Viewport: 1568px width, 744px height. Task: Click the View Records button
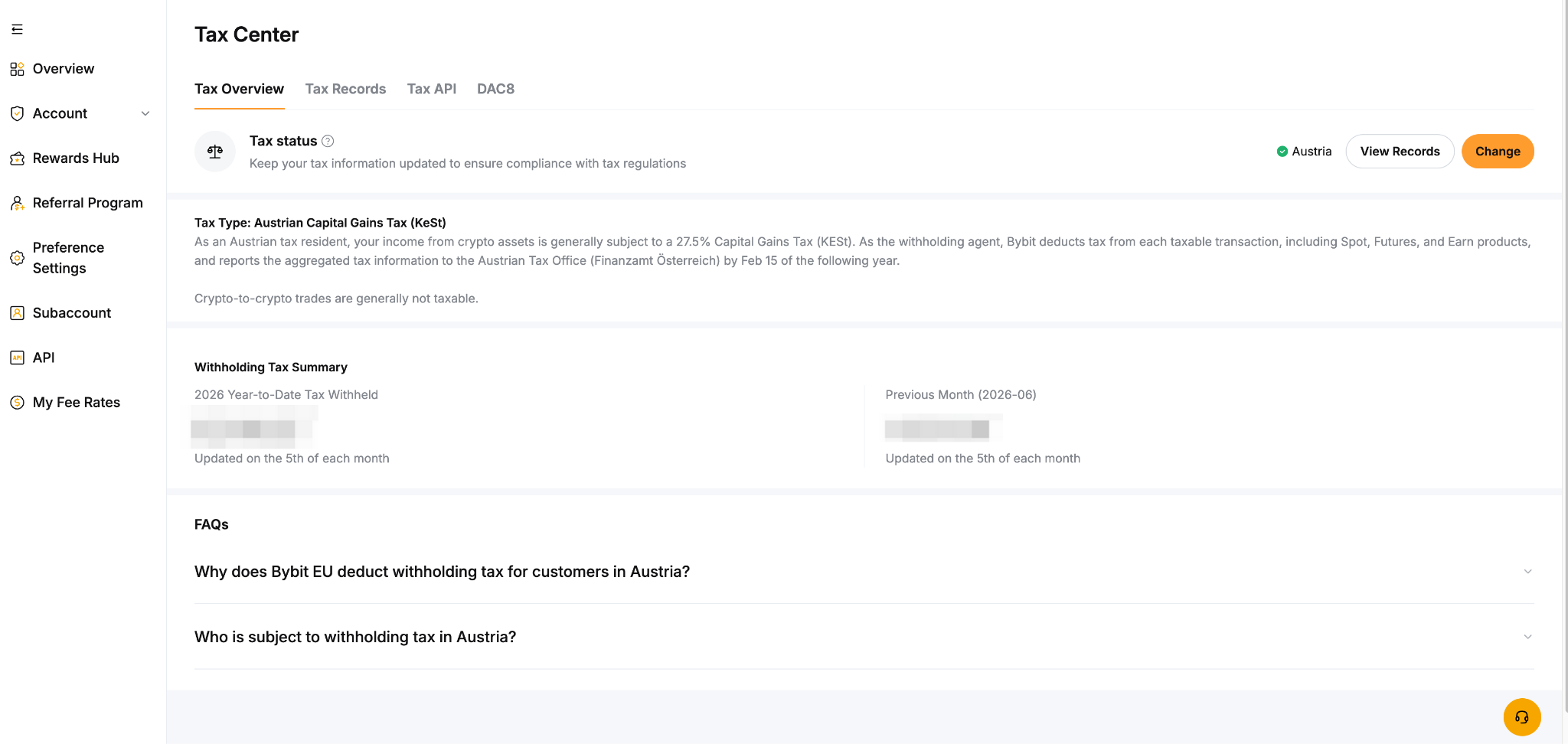tap(1400, 152)
